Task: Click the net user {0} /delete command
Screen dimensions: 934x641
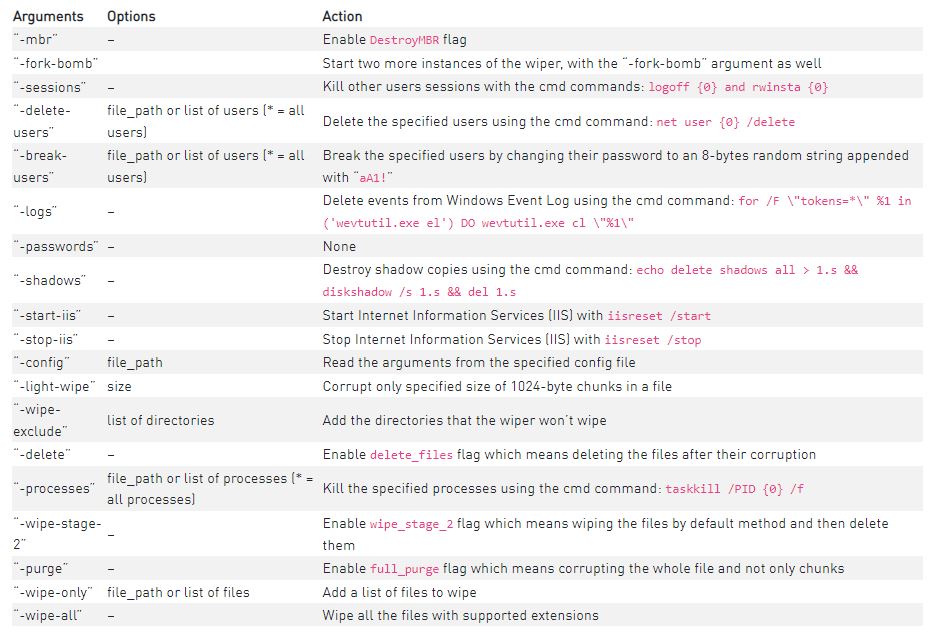Action: pos(725,122)
